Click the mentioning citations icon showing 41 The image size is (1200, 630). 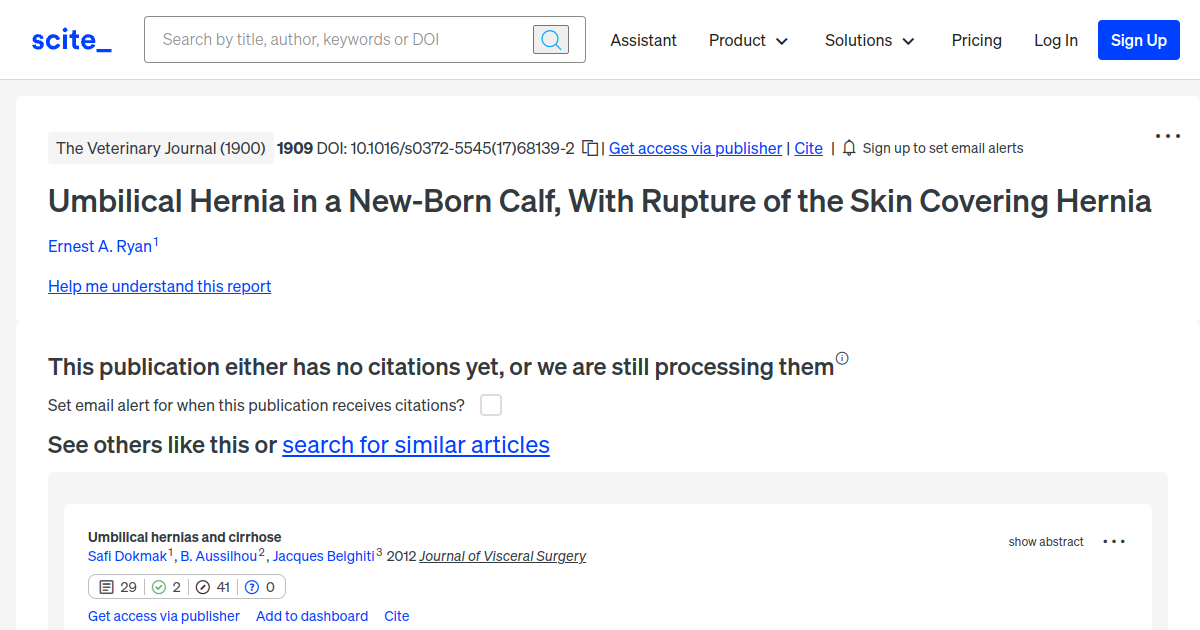(x=203, y=587)
